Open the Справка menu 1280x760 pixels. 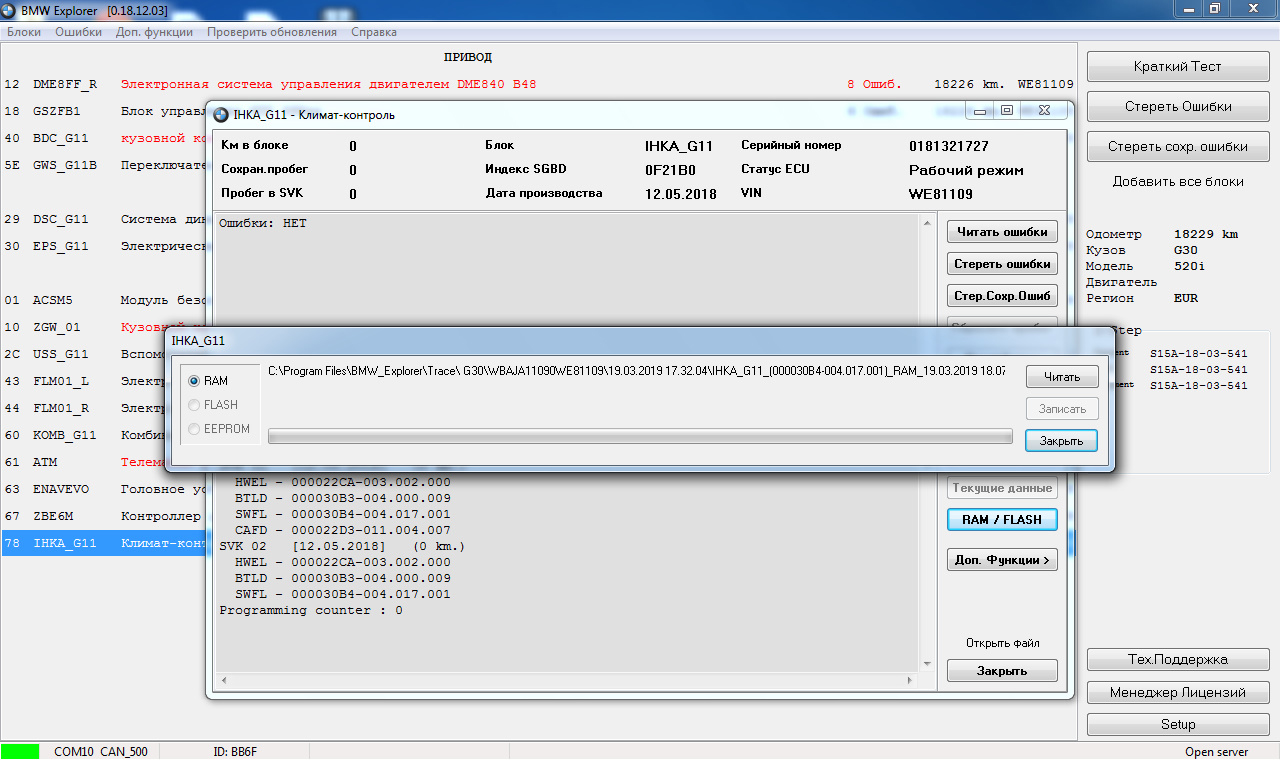click(374, 32)
